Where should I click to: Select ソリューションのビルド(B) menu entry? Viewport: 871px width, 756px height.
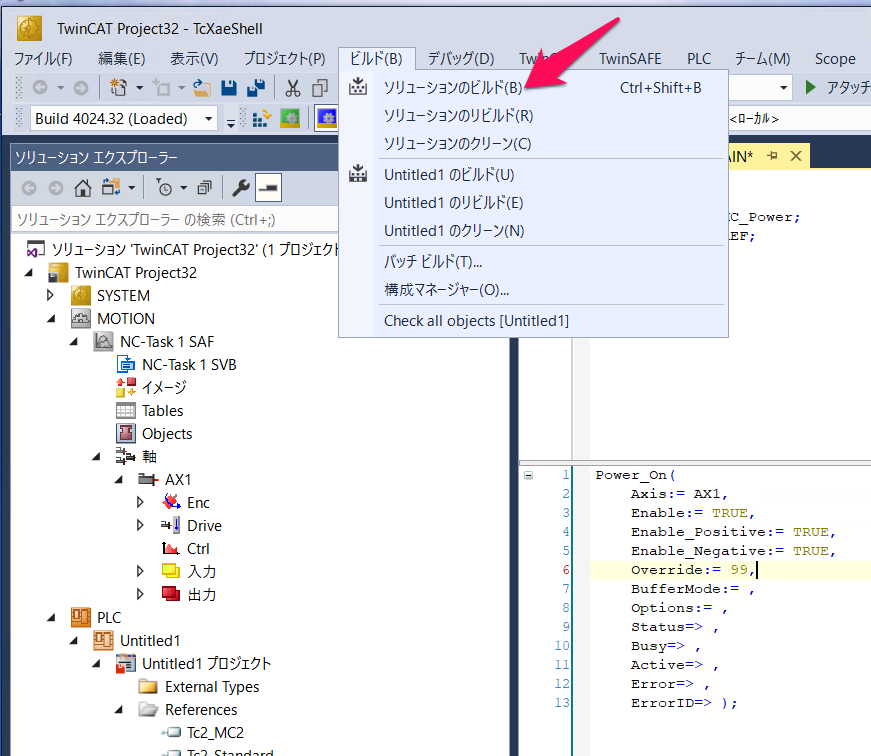(533, 87)
